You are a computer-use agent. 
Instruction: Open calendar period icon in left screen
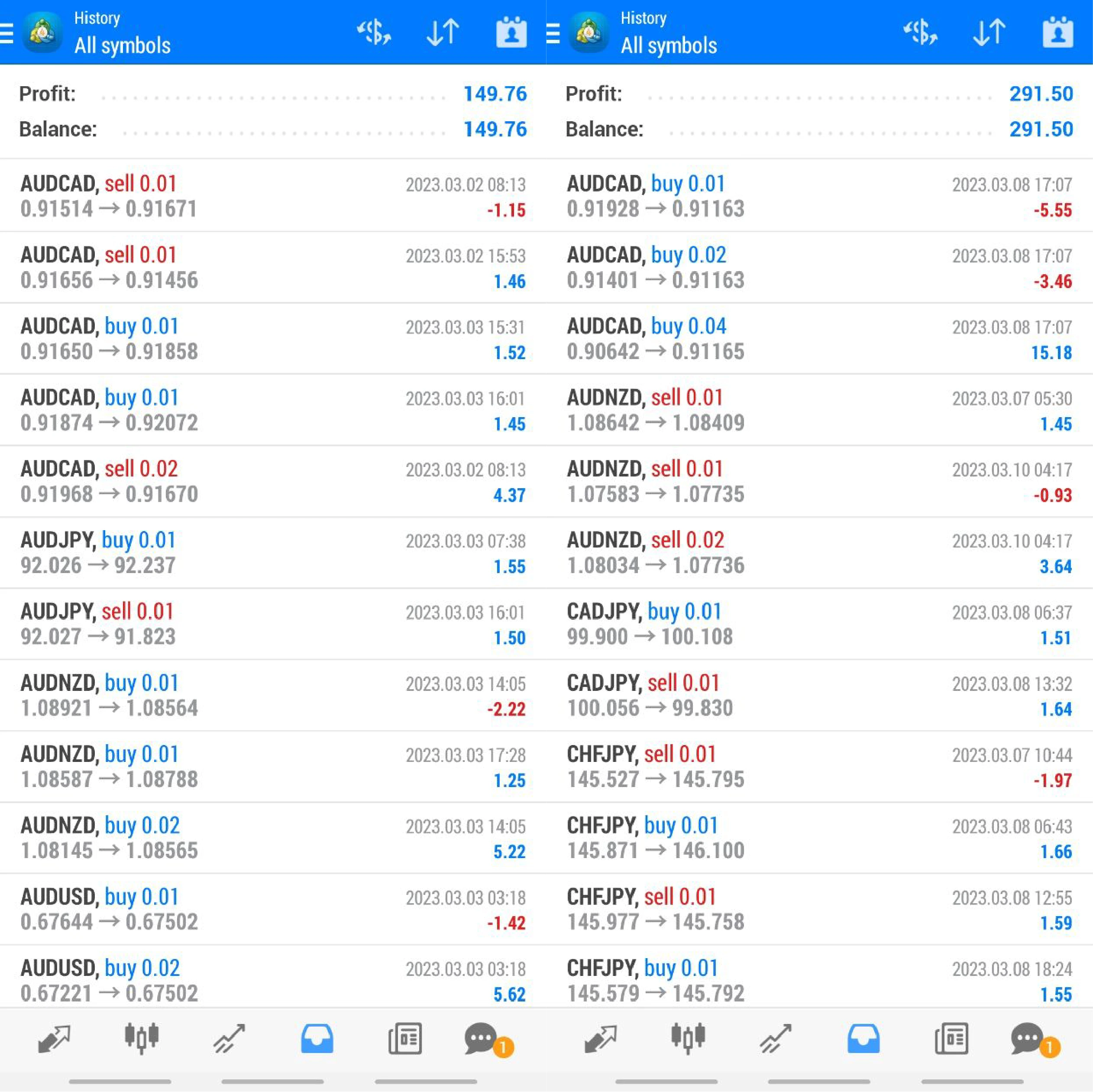coord(511,32)
